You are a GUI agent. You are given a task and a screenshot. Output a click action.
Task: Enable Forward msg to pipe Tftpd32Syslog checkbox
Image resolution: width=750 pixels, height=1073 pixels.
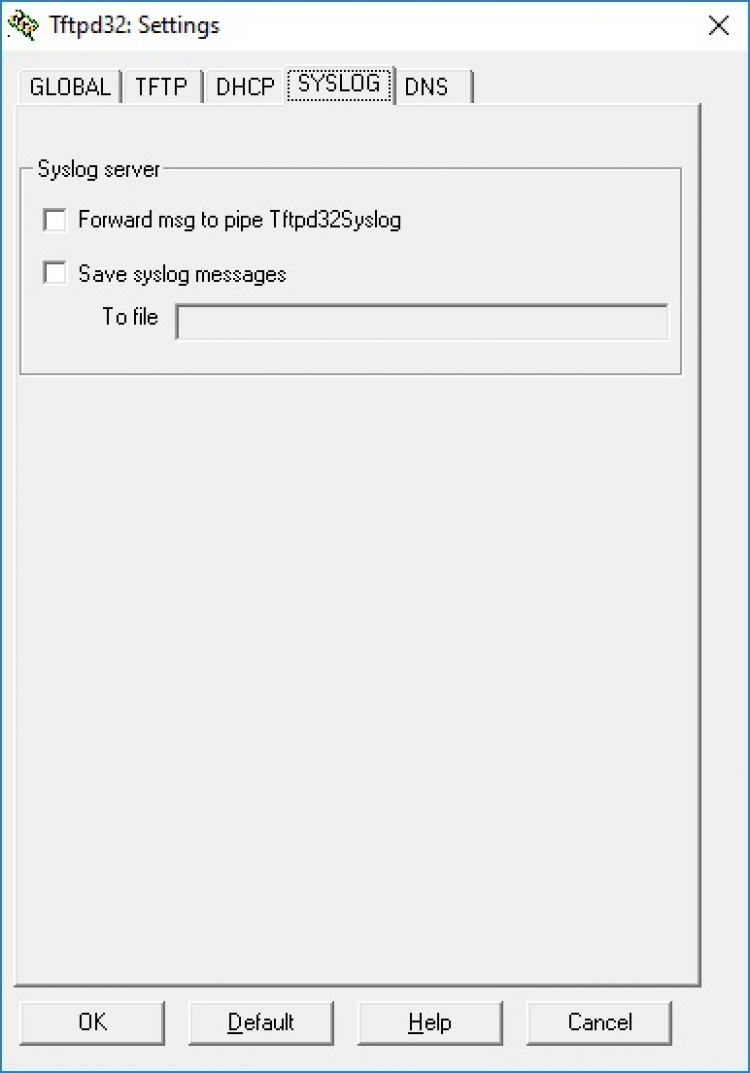coord(55,220)
